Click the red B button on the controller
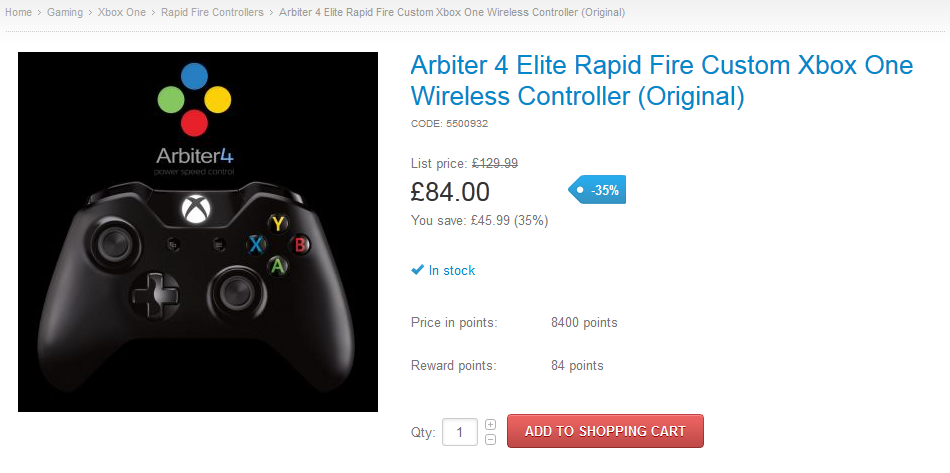This screenshot has width=950, height=473. coord(299,244)
